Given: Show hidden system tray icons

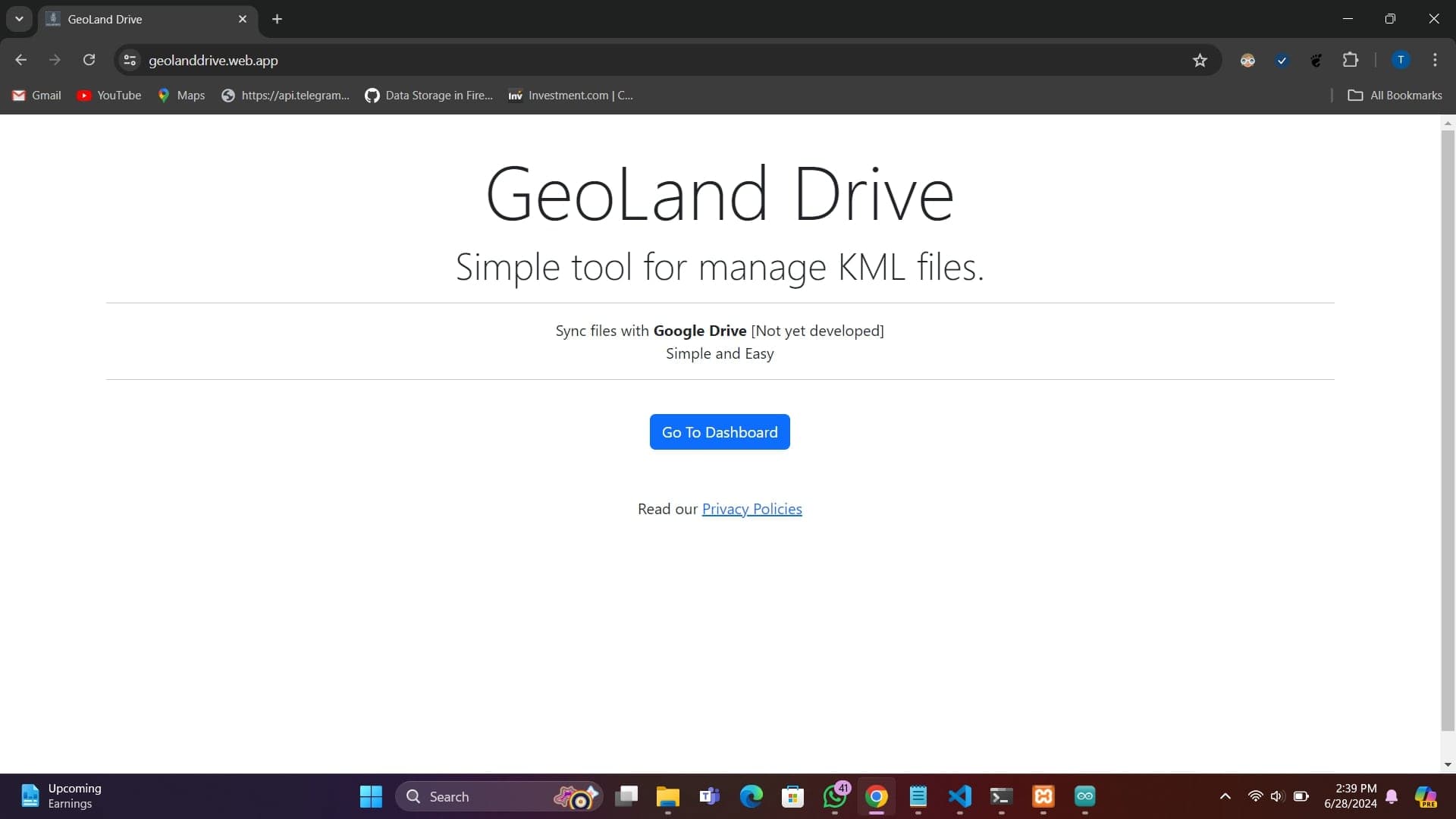Looking at the screenshot, I should click(x=1225, y=796).
